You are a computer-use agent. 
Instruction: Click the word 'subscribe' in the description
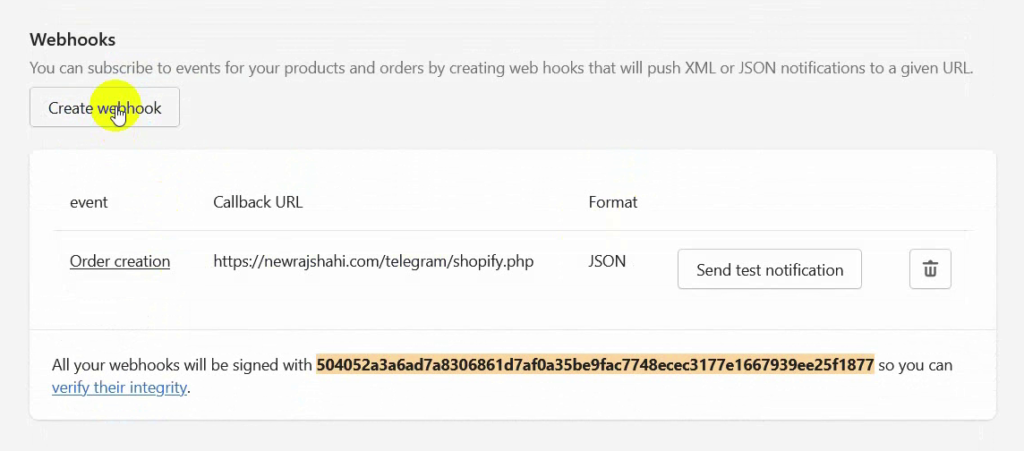click(119, 68)
